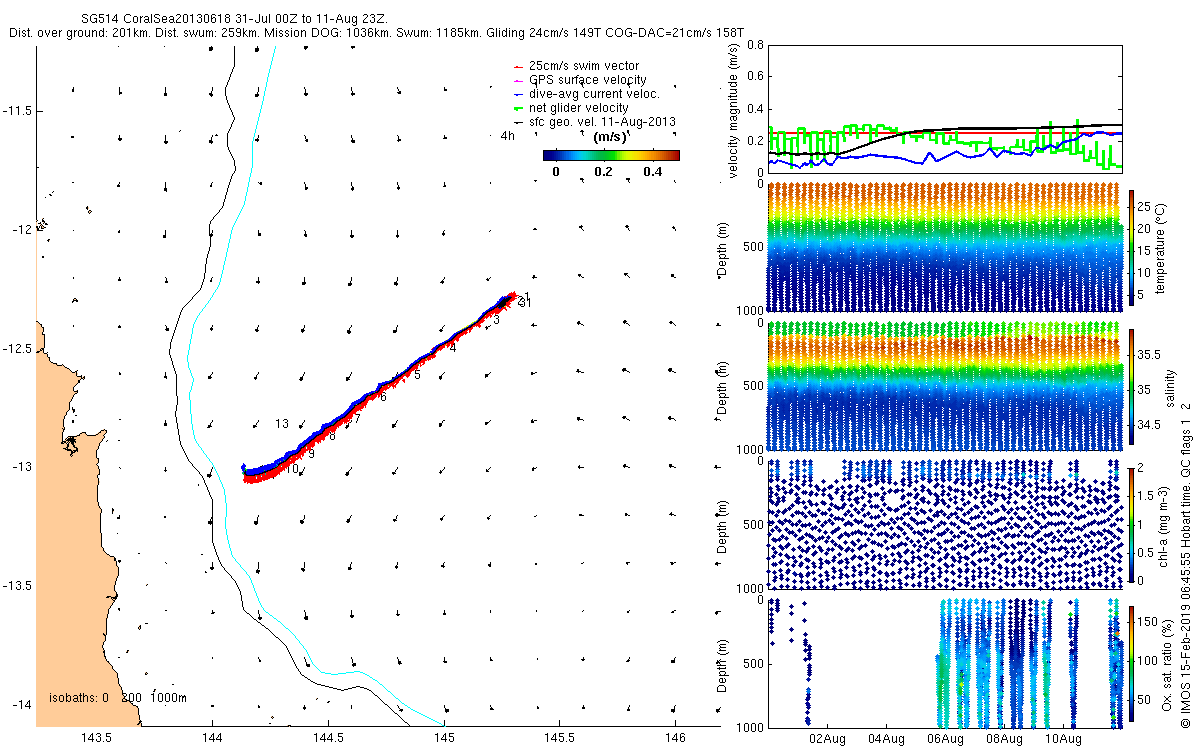The height and width of the screenshot is (750, 1200).
Task: Click the '-14' latitude tick label
Action: pos(22,704)
